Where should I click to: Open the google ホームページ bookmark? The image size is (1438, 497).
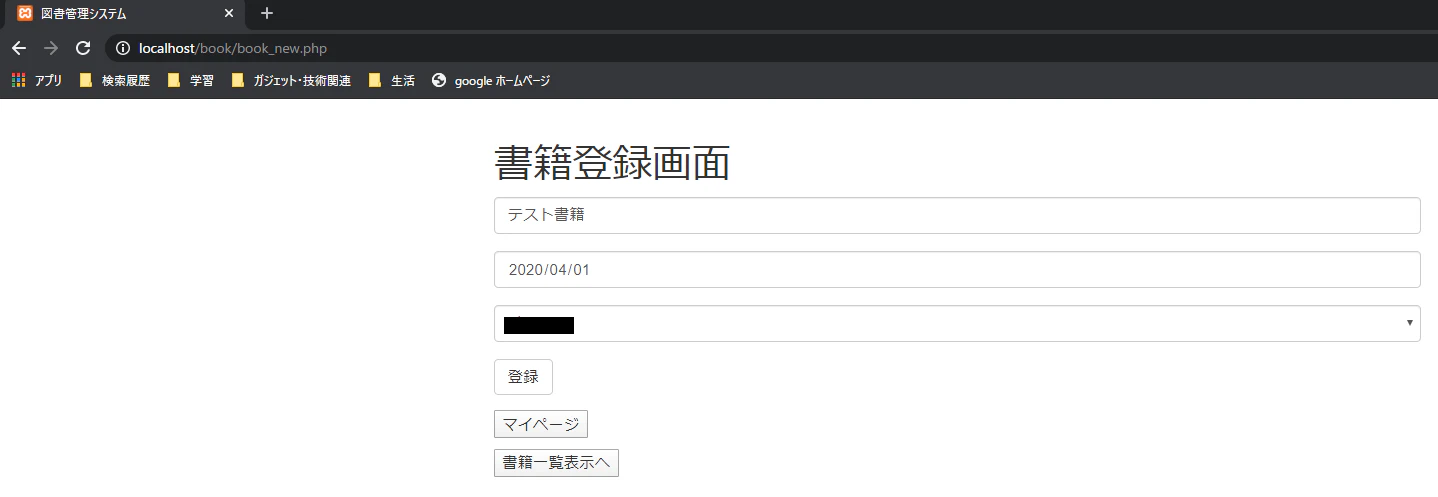(x=491, y=81)
